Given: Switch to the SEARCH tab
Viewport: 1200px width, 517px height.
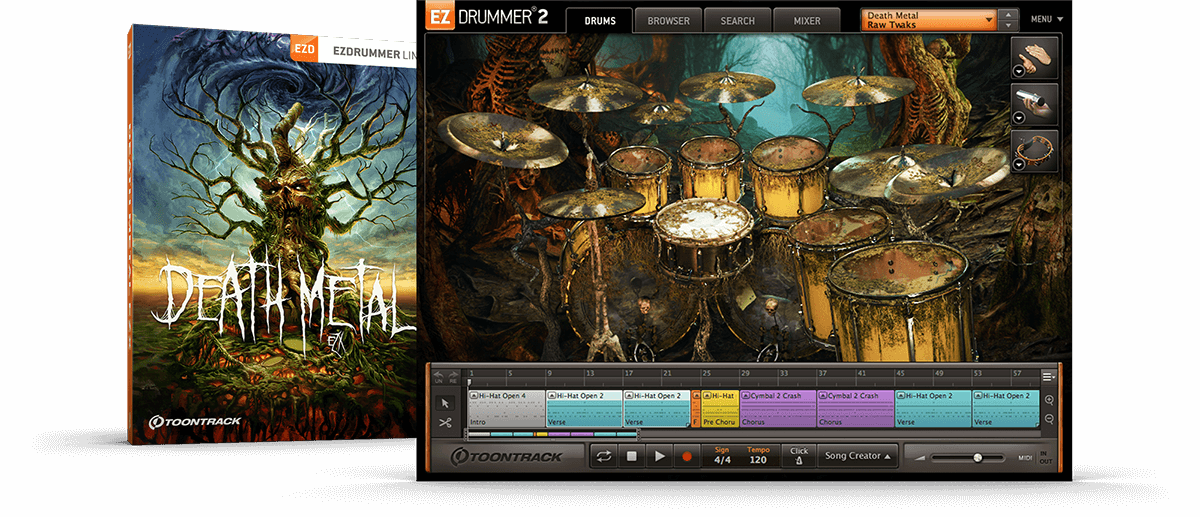Looking at the screenshot, I should point(737,20).
